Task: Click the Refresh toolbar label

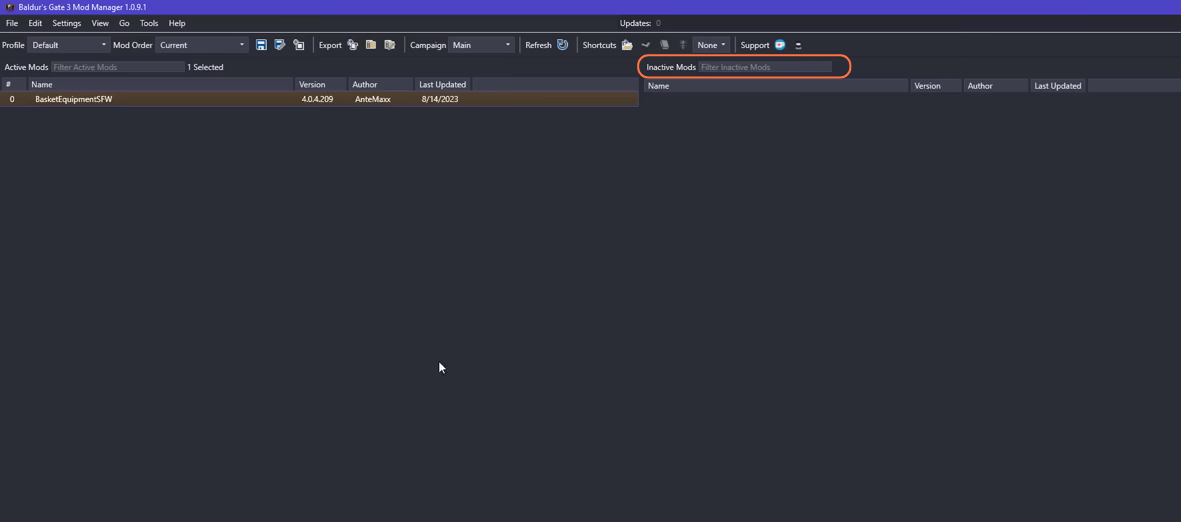Action: [x=538, y=45]
